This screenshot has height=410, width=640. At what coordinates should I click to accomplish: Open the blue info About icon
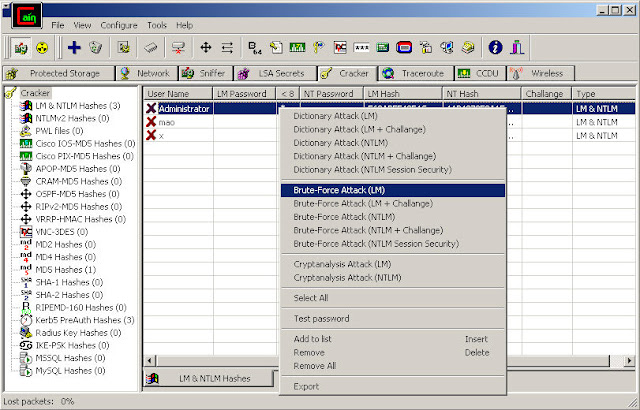tap(495, 48)
